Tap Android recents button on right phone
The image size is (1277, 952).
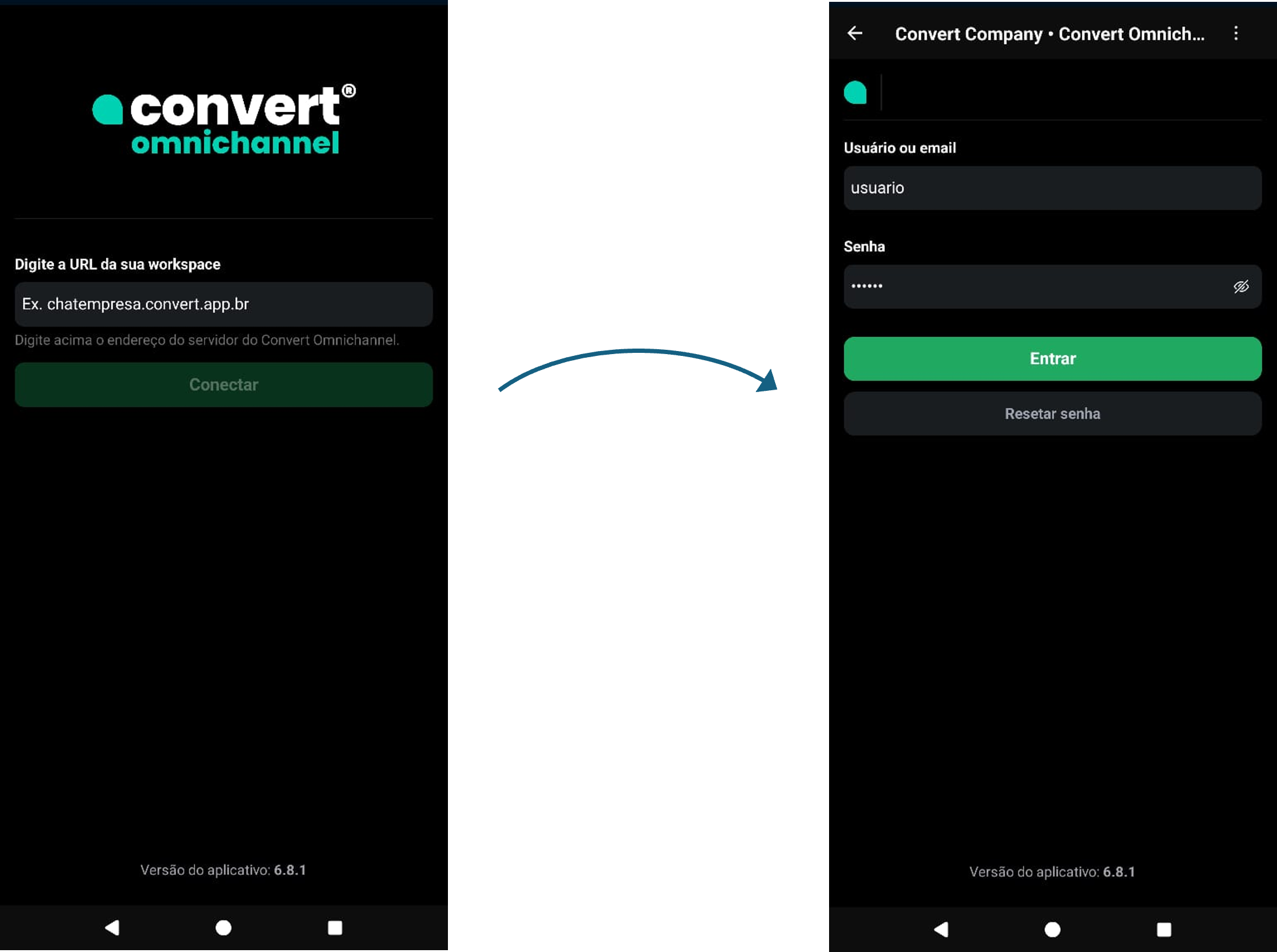[1164, 929]
